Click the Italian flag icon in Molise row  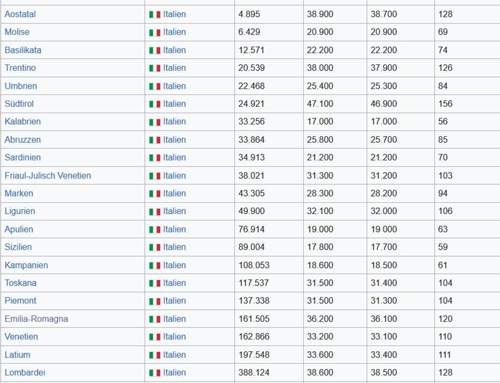click(155, 33)
